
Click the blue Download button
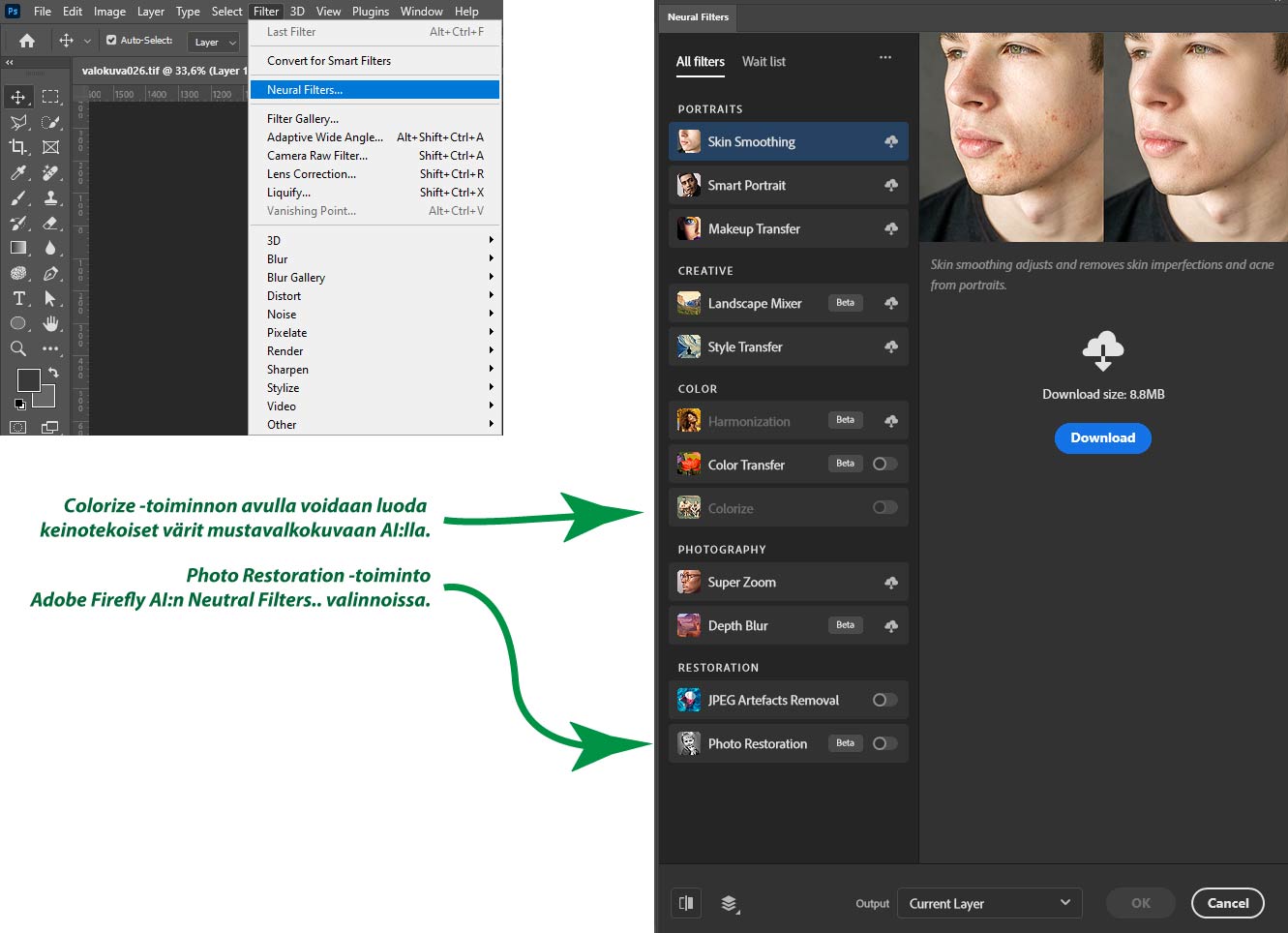[x=1103, y=437]
